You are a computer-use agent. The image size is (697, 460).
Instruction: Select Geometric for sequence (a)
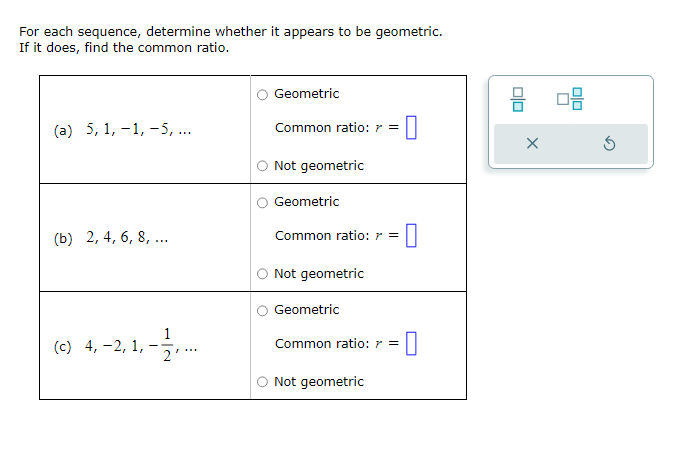click(x=262, y=95)
